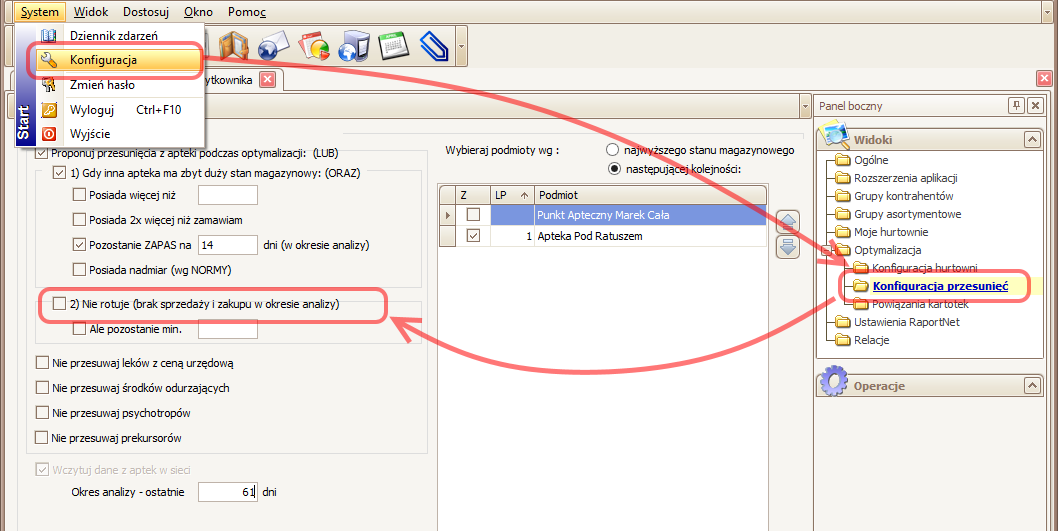
Task: Enable 'Nie rotuje' checkbox option
Action: tap(58, 303)
